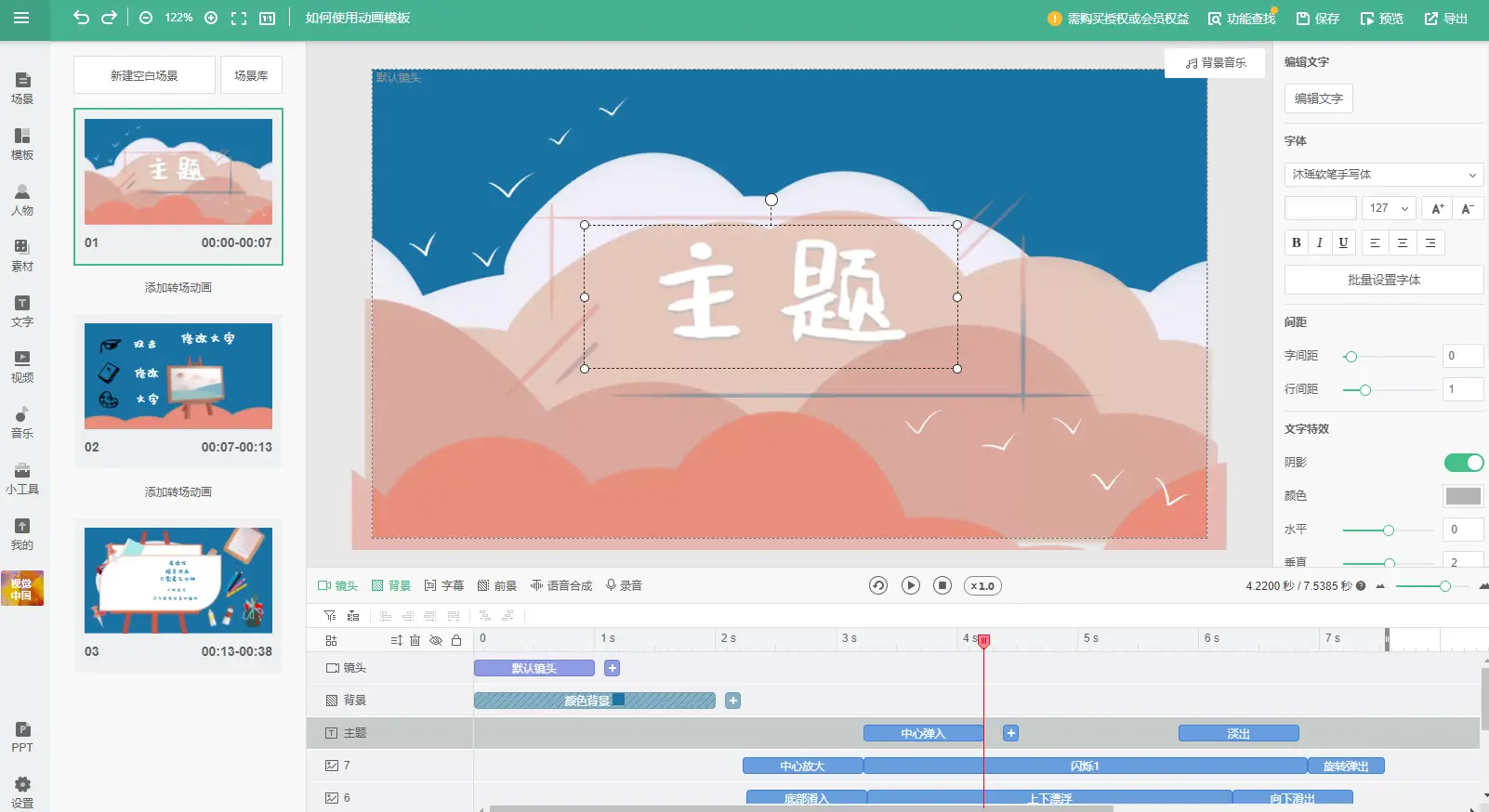Open the 人物 characters sidebar panel
This screenshot has height=812, width=1489.
[22, 199]
